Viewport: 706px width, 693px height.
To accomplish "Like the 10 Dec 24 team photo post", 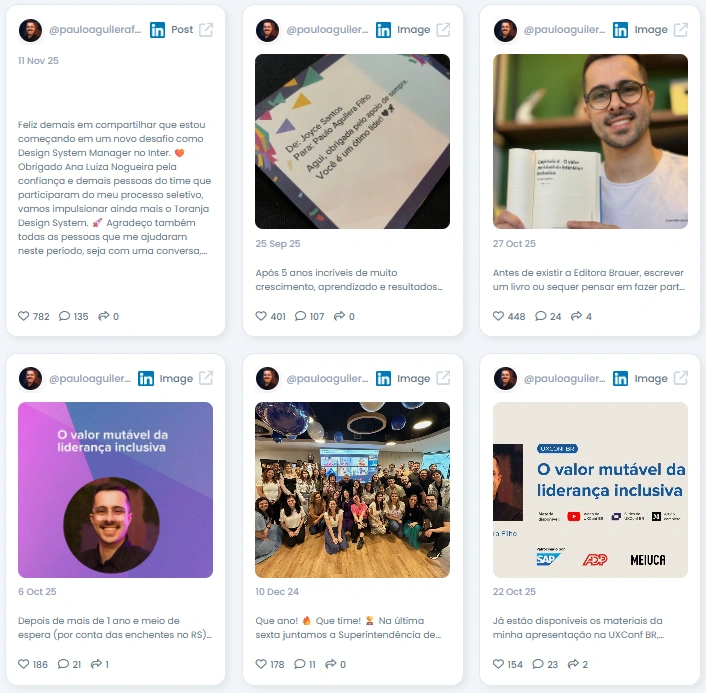I will (261, 664).
